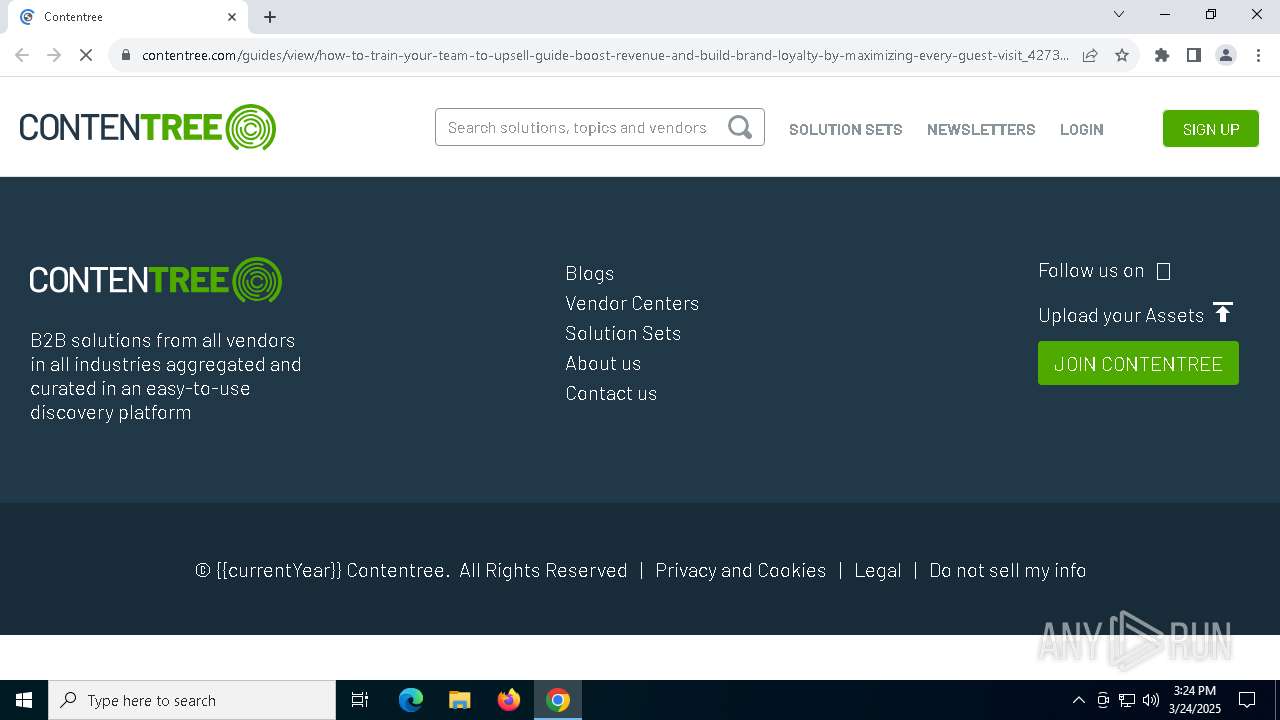Click the footer Contentree logo

[156, 280]
